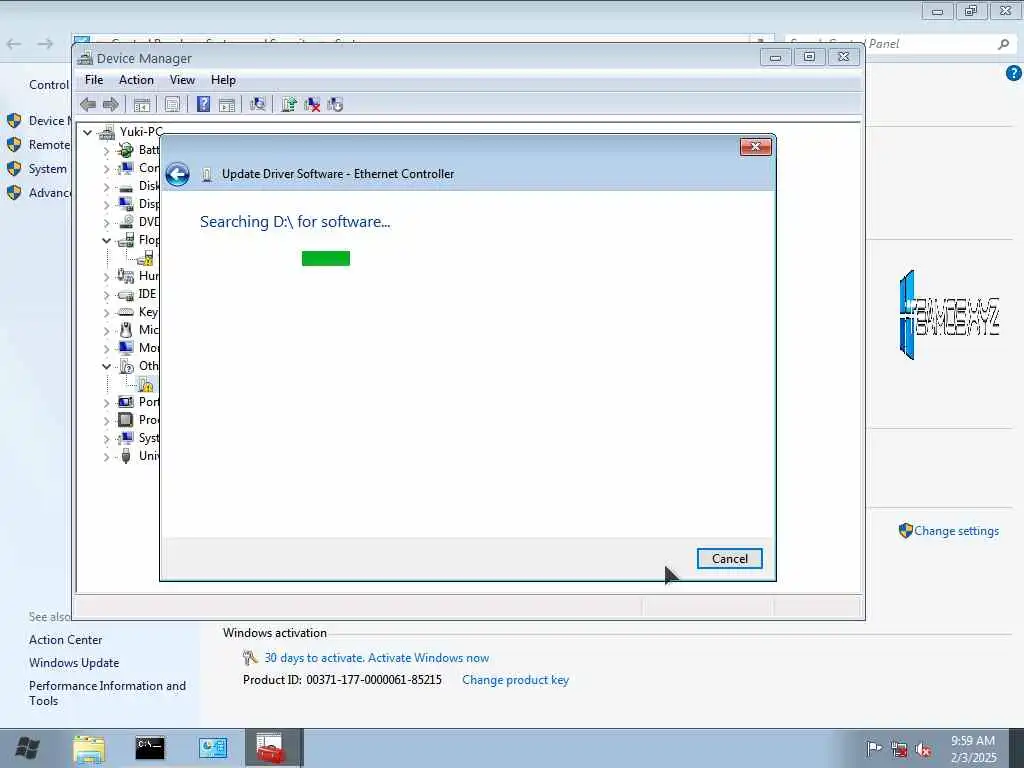Select the Processors category icon
Image resolution: width=1024 pixels, height=768 pixels.
pos(125,420)
